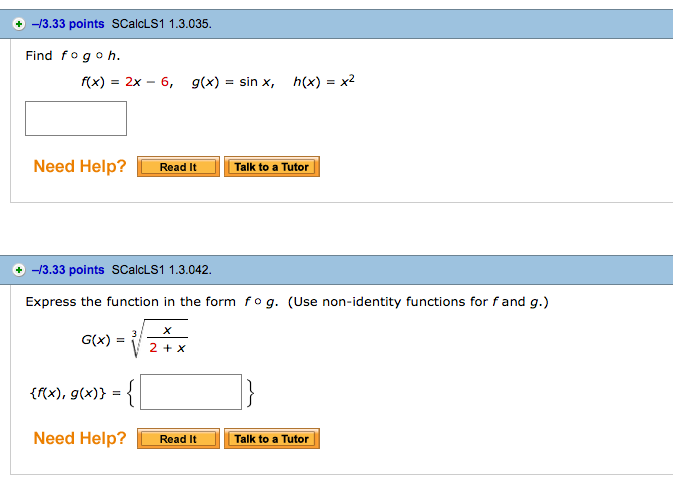This screenshot has height=498, width=673.
Task: Click Talk to a Tutor for question 1.3.035
Action: [272, 167]
